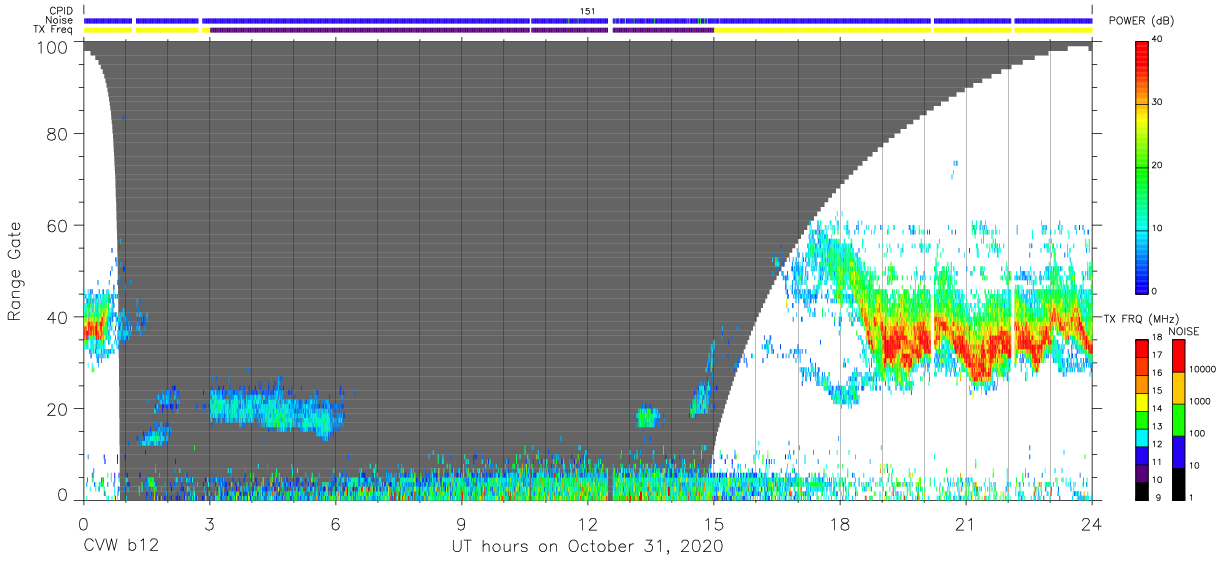Click the TX frequency scale value '18'
The image size is (1228, 567).
[x=1159, y=340]
